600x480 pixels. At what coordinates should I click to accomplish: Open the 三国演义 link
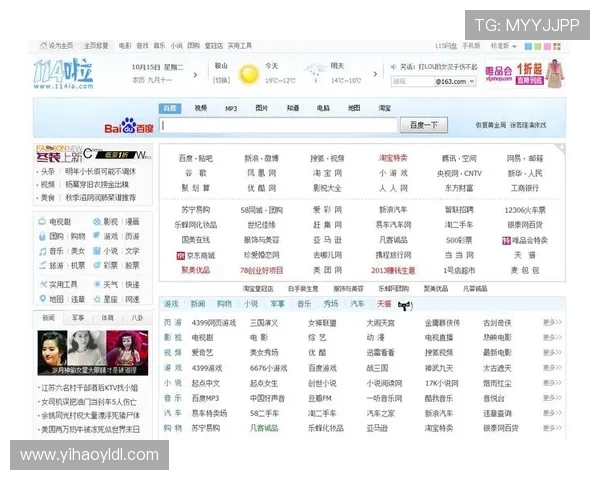(x=264, y=323)
